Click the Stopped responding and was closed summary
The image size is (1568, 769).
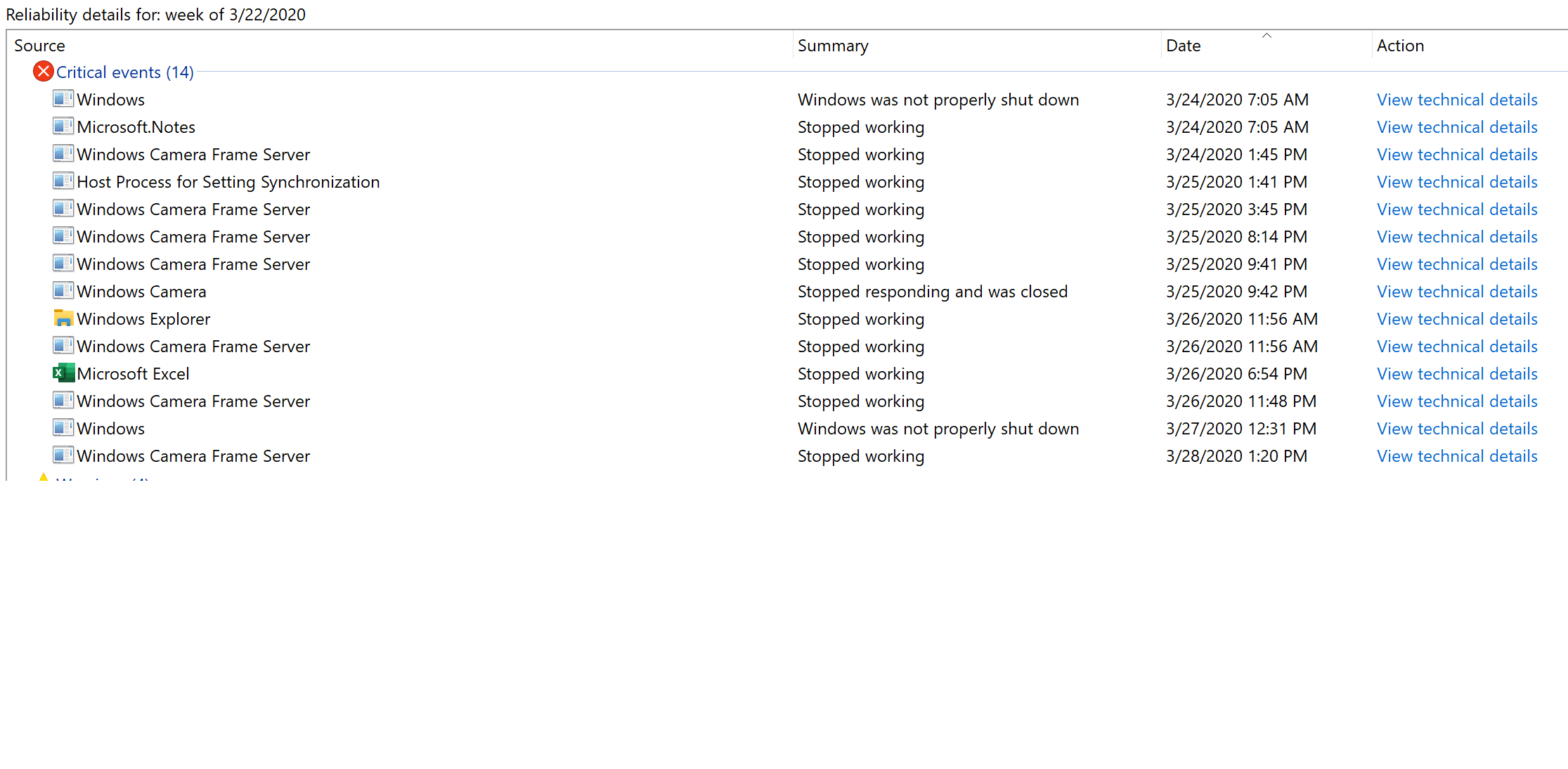pyautogui.click(x=933, y=292)
